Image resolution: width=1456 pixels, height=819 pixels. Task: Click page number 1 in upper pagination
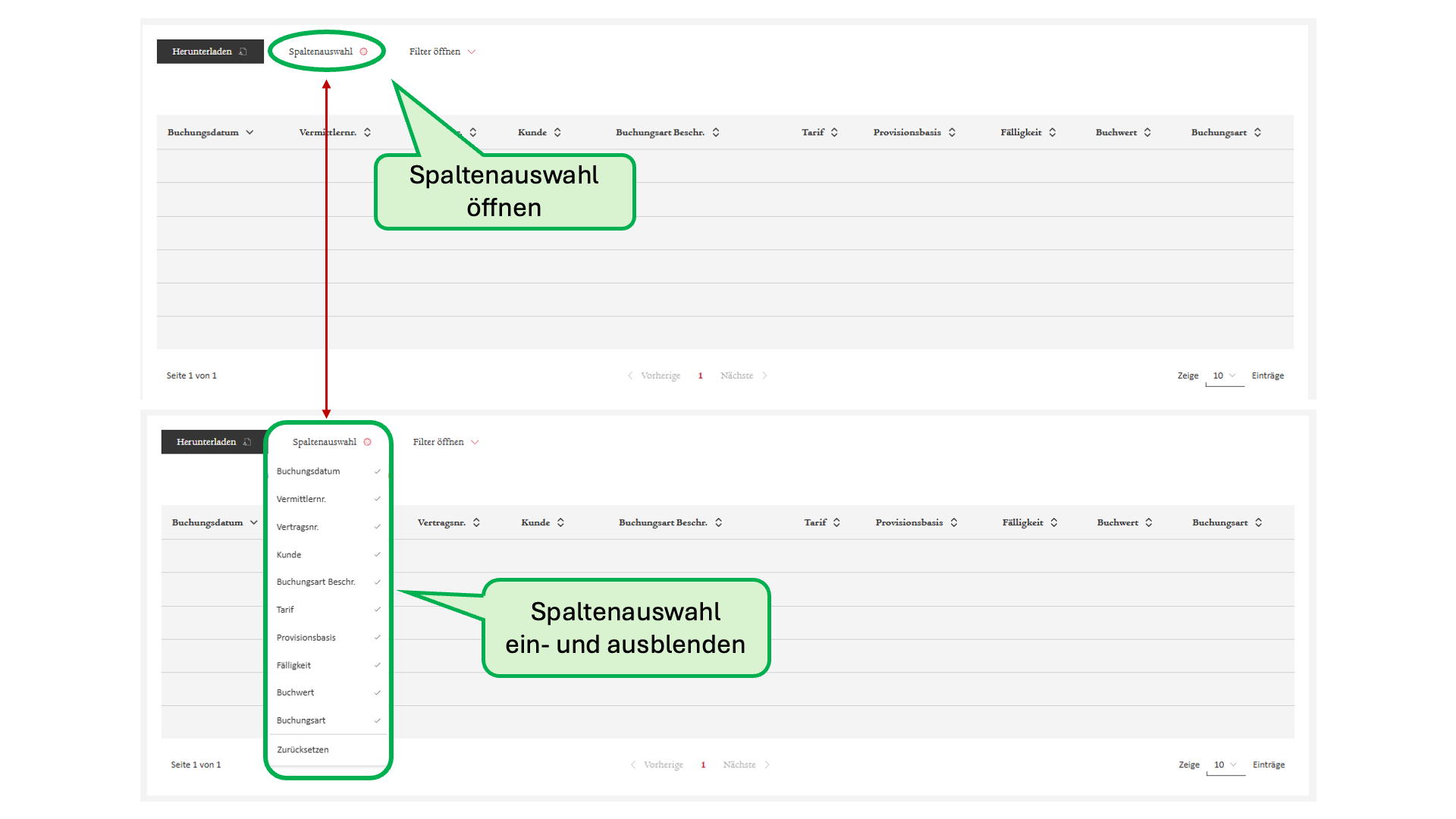click(x=701, y=376)
